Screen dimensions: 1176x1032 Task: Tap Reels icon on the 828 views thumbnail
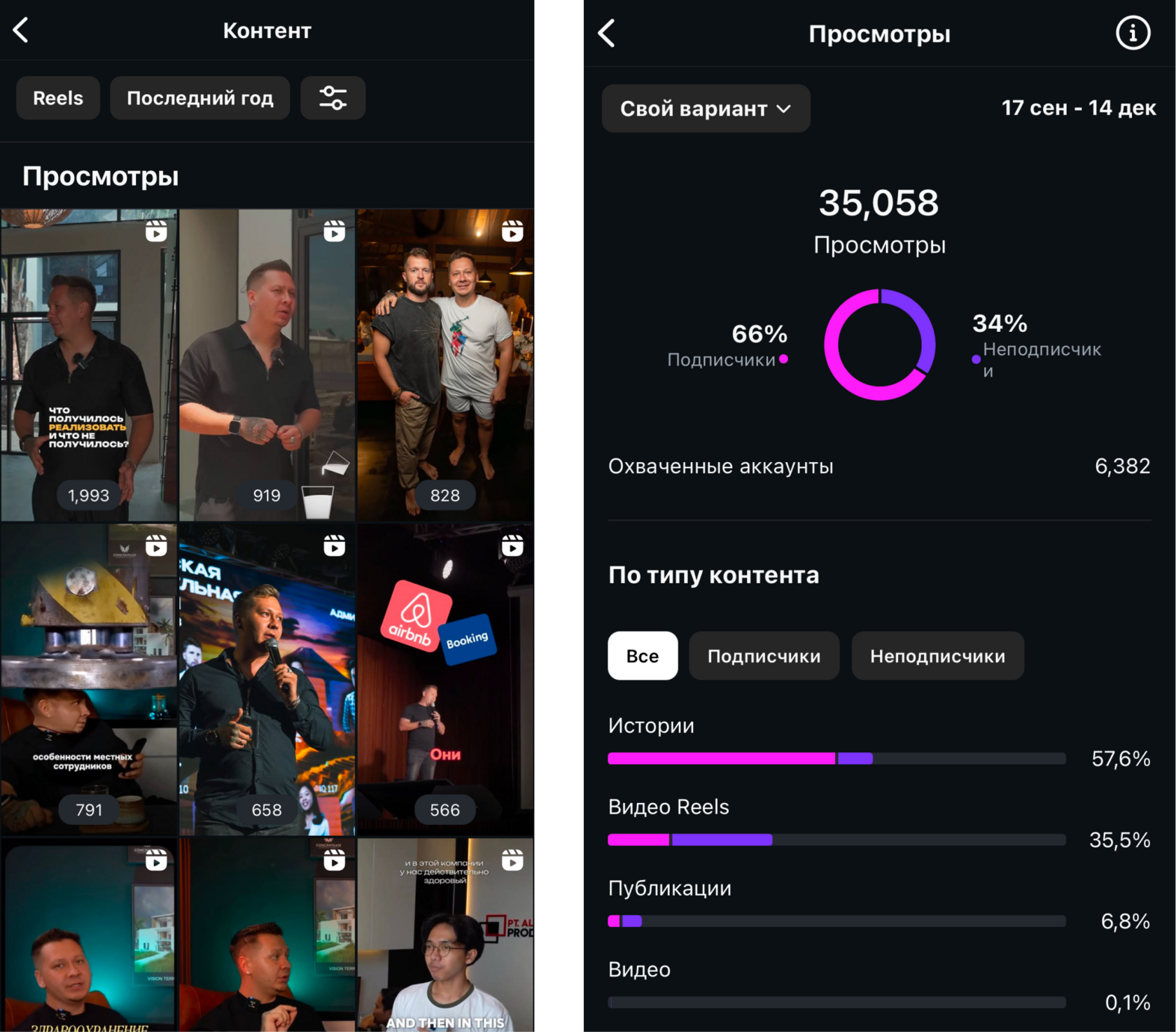(x=512, y=230)
